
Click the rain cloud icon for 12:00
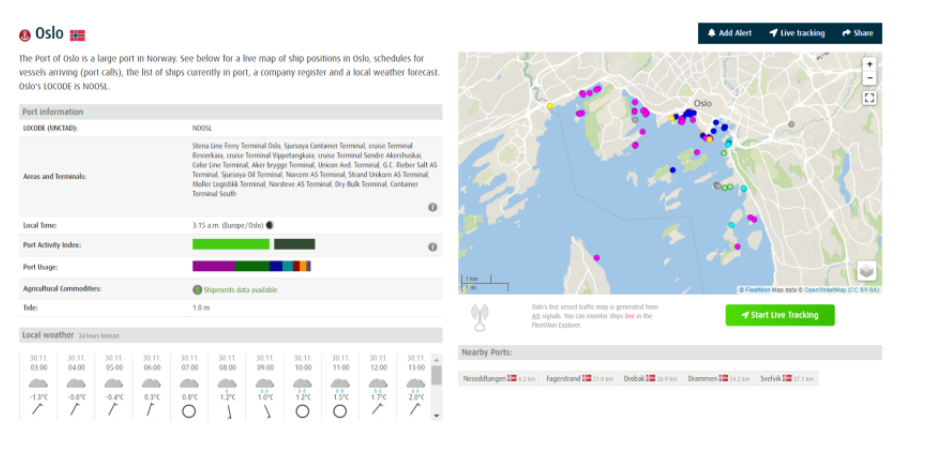click(378, 384)
